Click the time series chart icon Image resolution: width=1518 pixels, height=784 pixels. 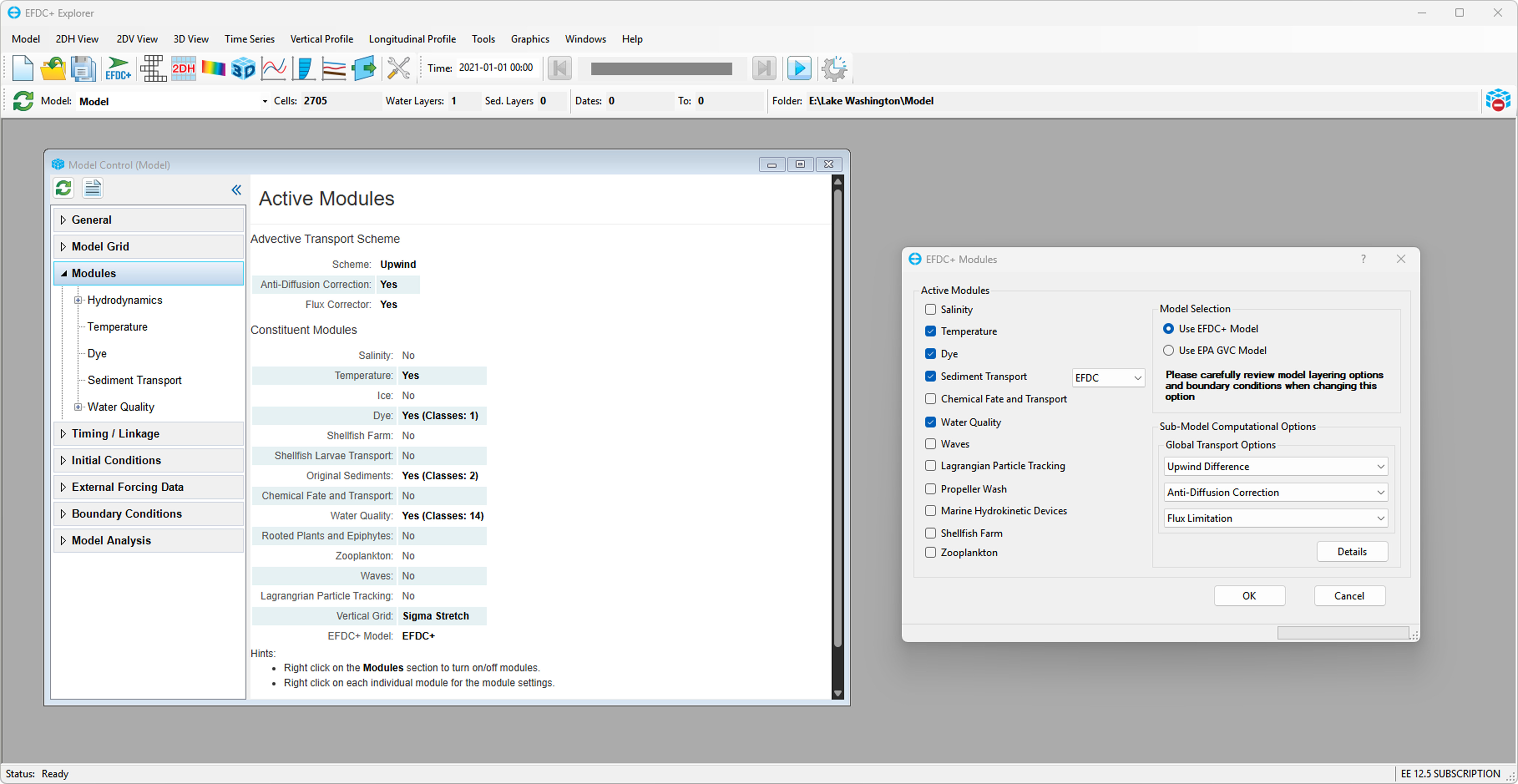point(273,68)
